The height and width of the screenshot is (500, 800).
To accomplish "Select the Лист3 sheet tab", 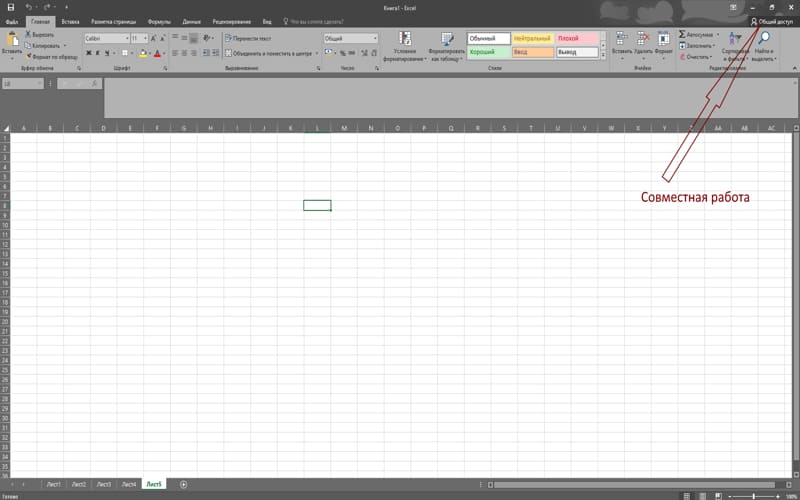I will pos(104,484).
